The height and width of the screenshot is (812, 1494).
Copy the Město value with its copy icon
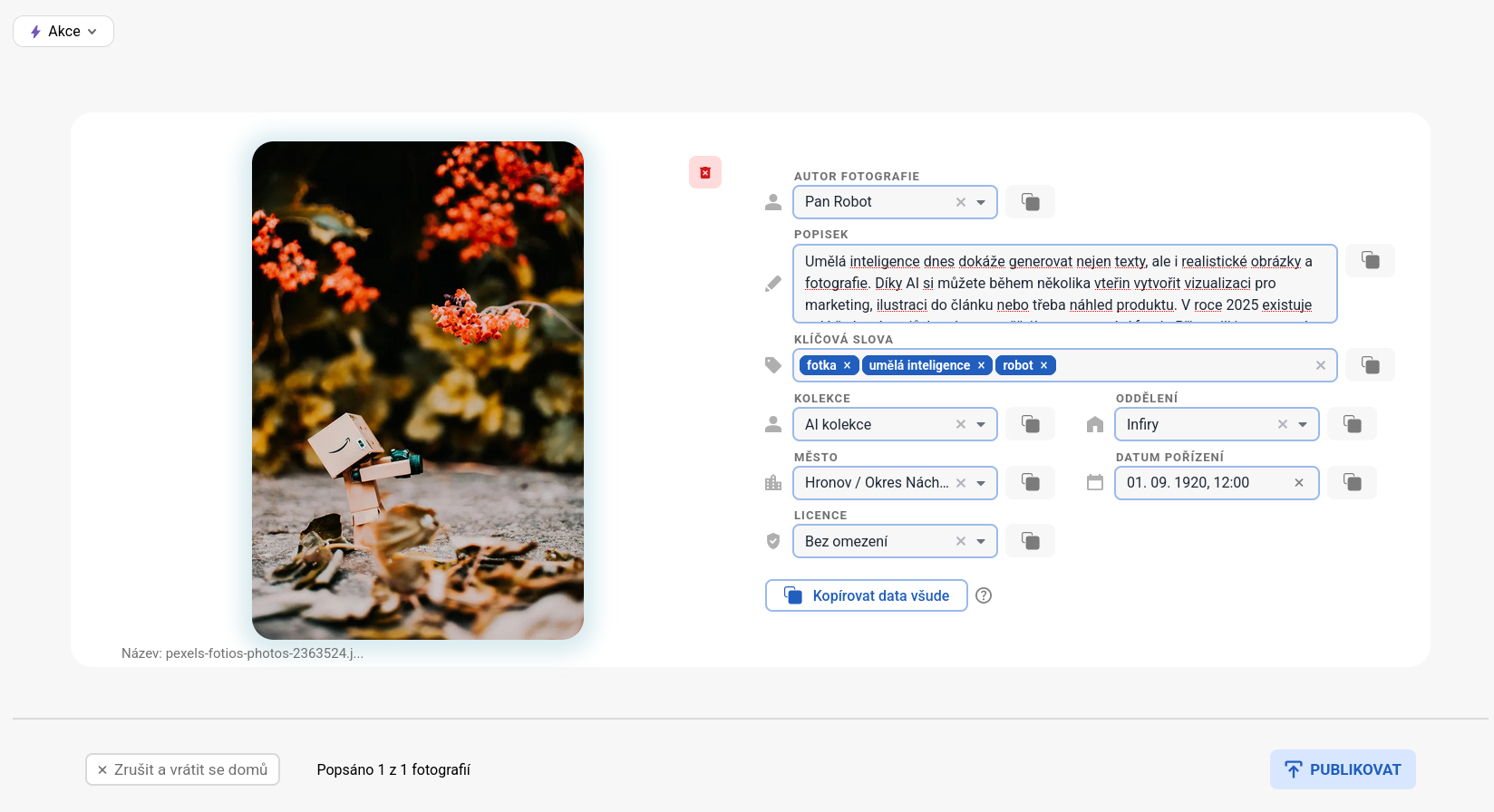[x=1030, y=482]
